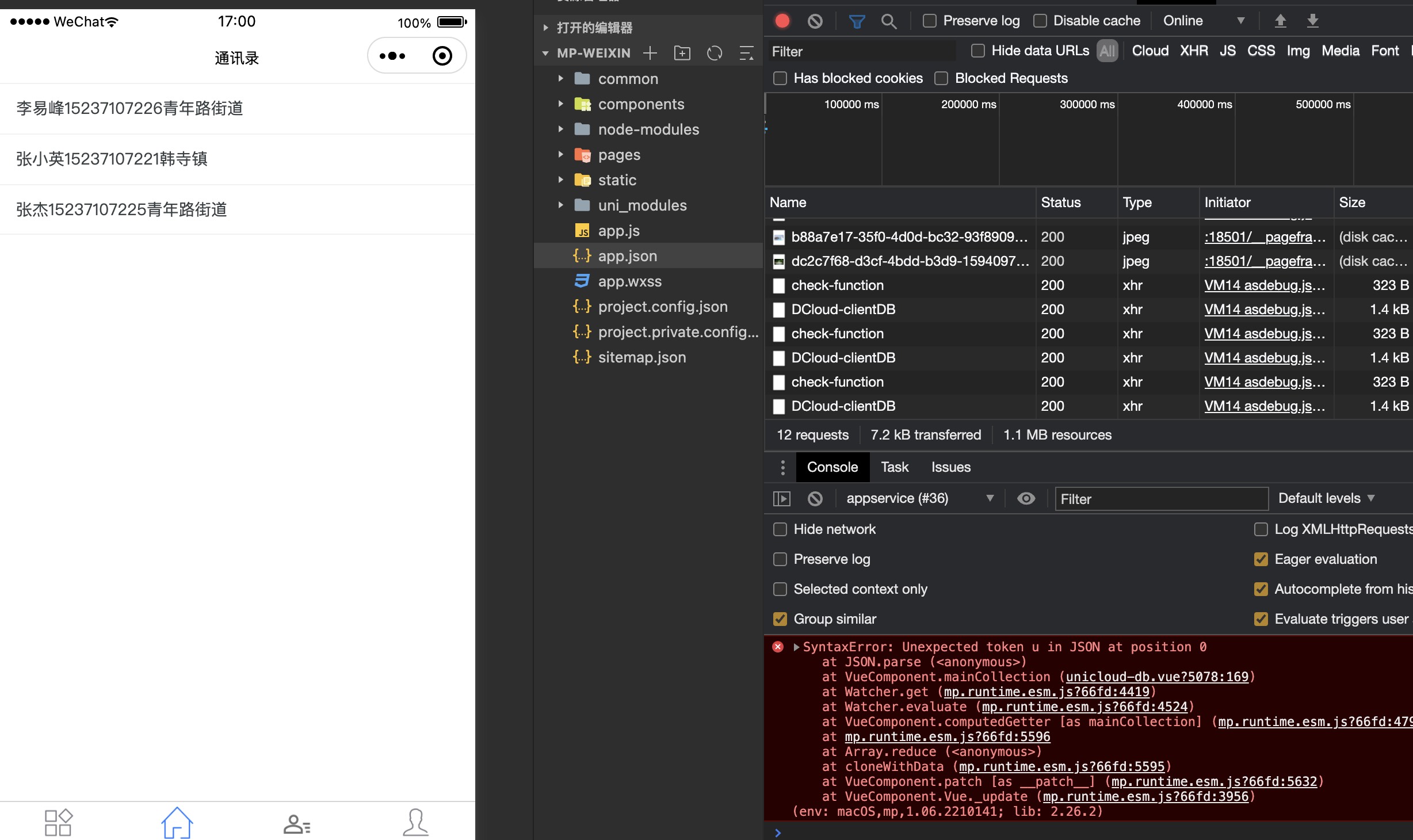Switch to the Issues tab
This screenshot has height=840, width=1413.
pos(950,467)
